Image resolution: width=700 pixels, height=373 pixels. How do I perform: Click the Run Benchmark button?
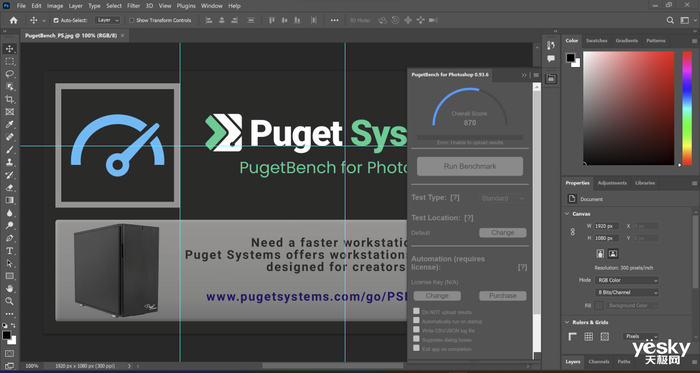470,166
